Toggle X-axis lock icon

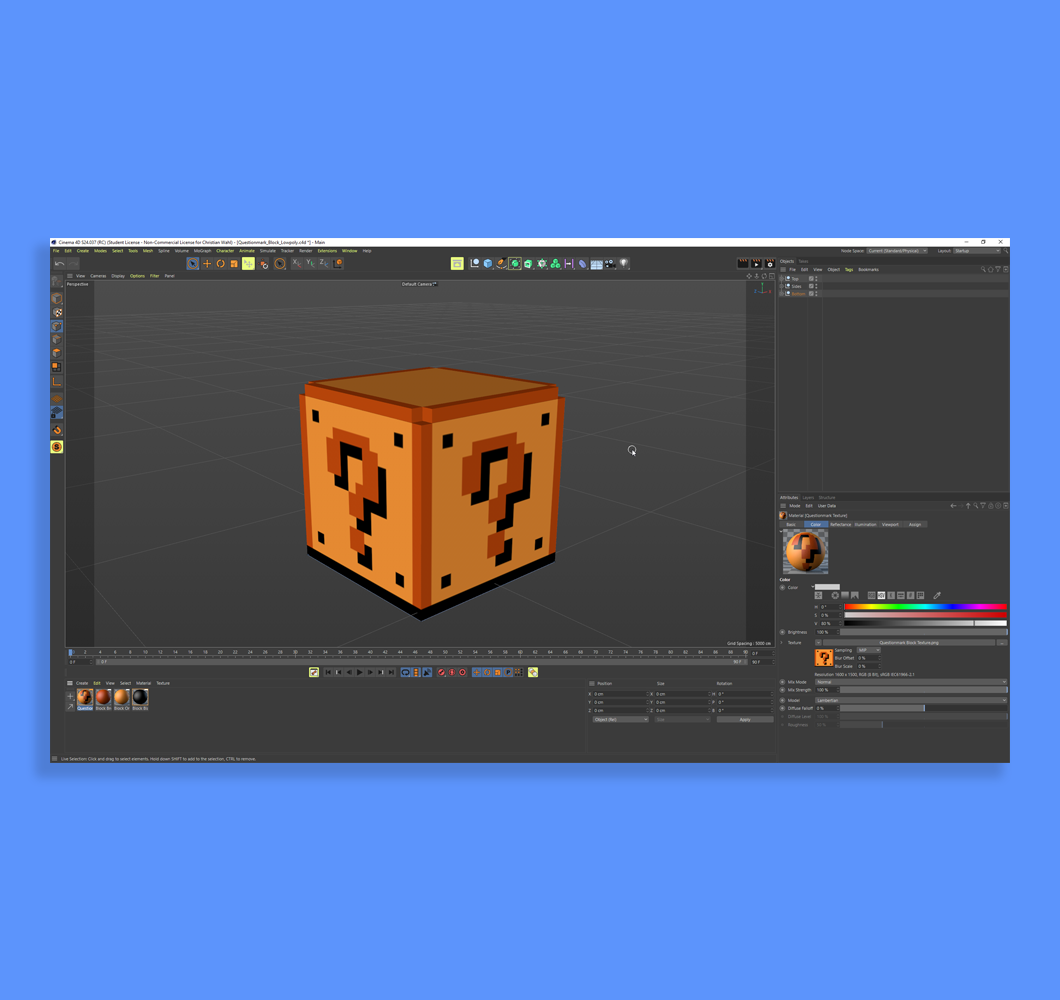pyautogui.click(x=296, y=263)
